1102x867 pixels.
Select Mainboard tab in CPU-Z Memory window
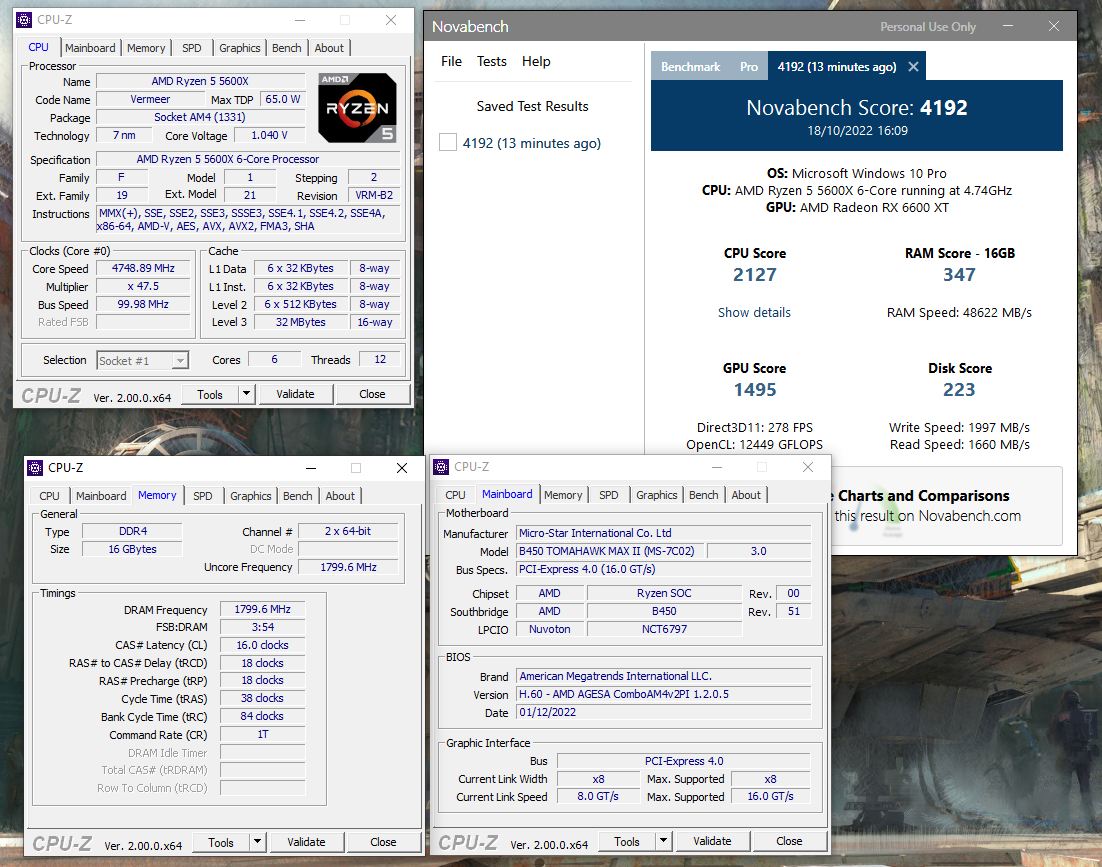[x=101, y=496]
